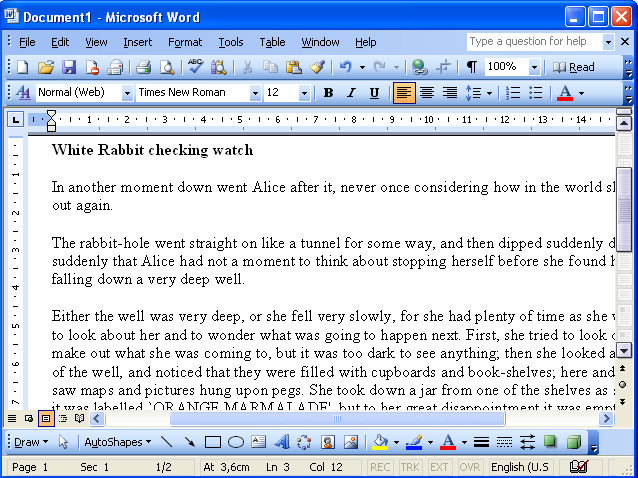Click the Type a question for help box
This screenshot has height=478, width=638.
click(535, 42)
